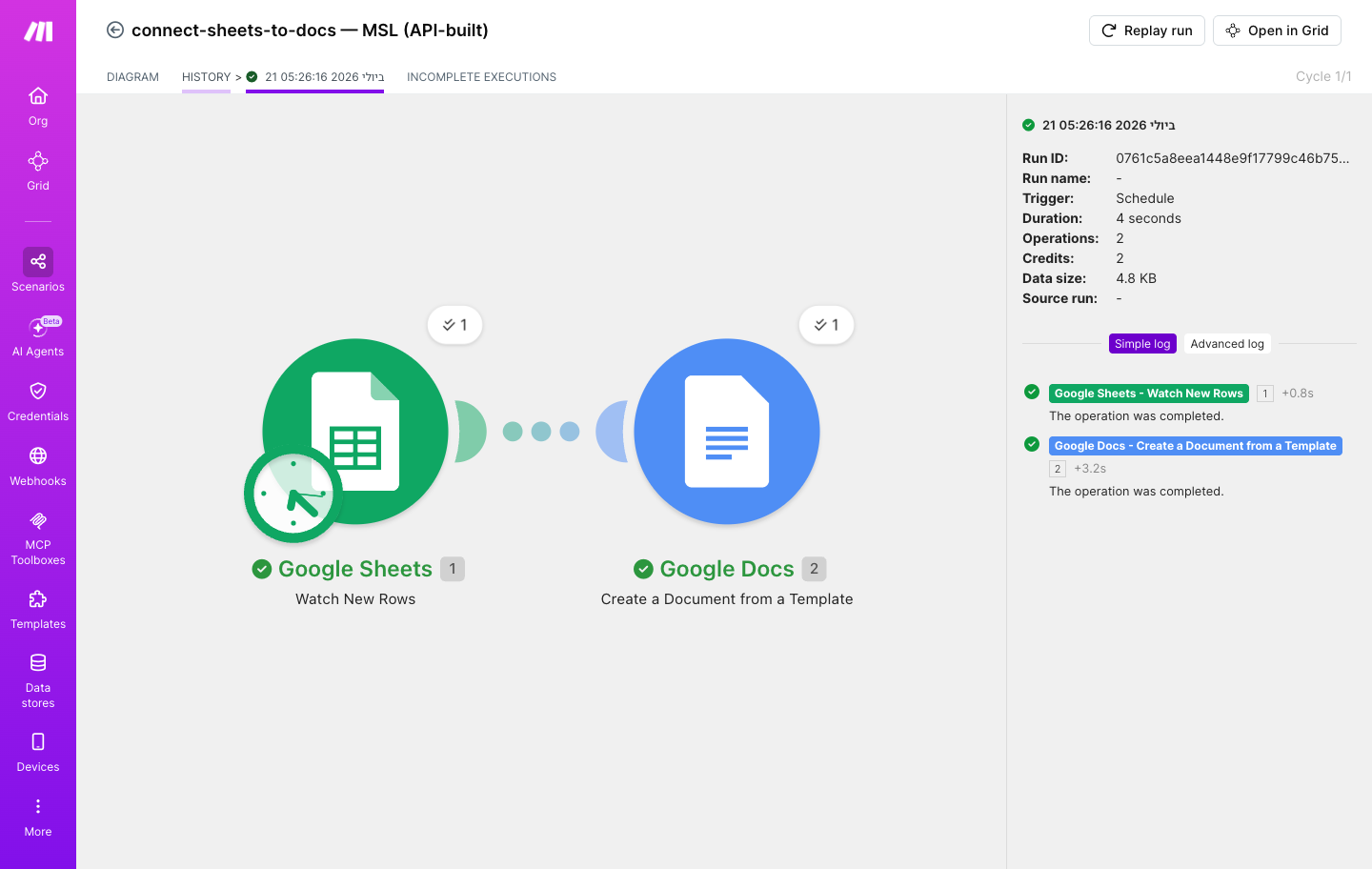Click the module number badge 1 beside Google Sheets
This screenshot has height=869, width=1372.
(453, 569)
